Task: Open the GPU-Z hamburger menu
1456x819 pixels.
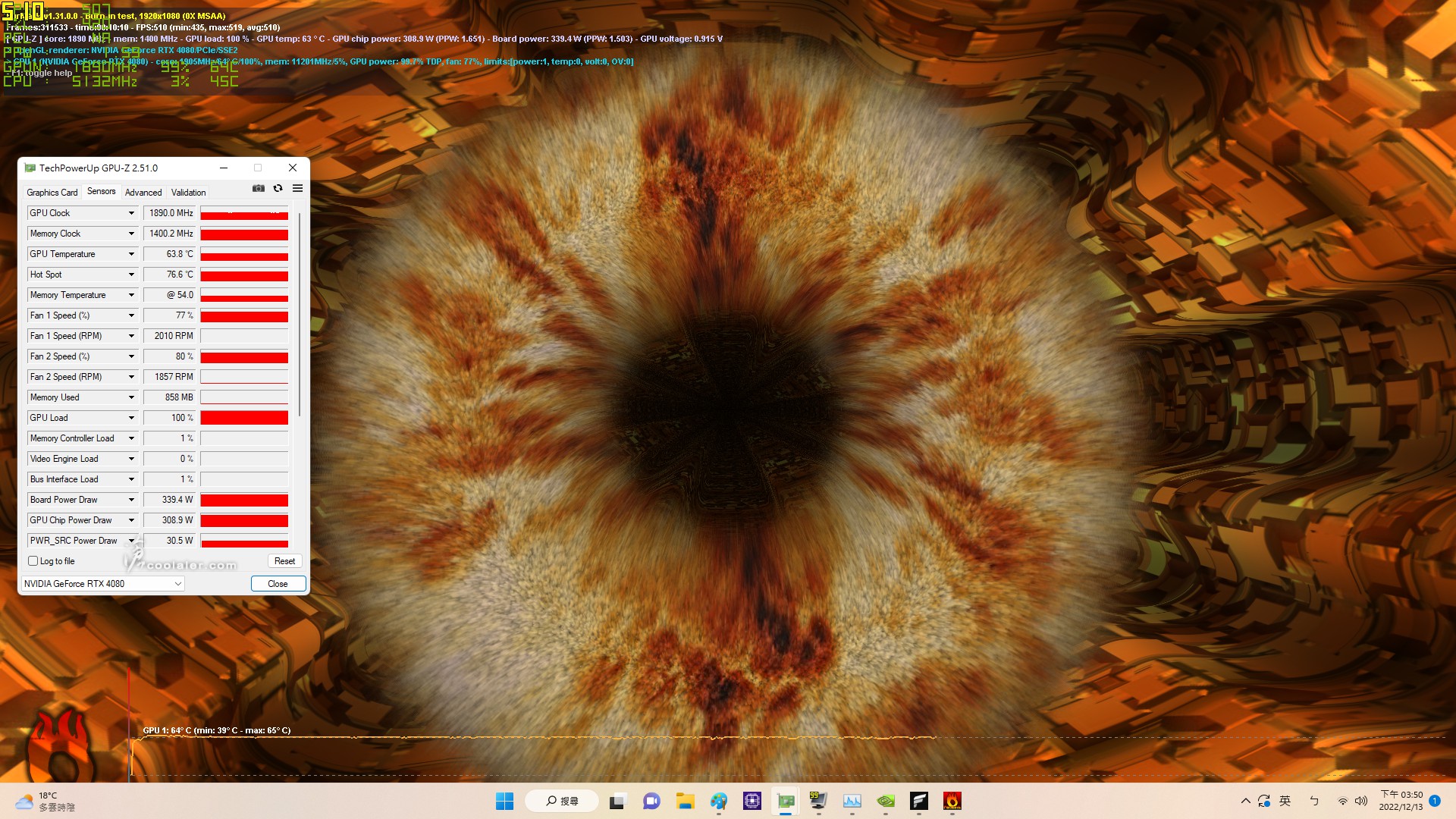Action: click(x=297, y=188)
